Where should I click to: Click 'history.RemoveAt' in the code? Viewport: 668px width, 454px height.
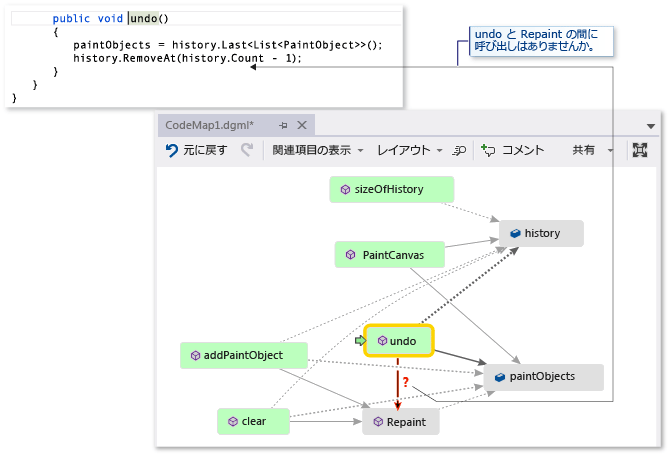[124, 58]
